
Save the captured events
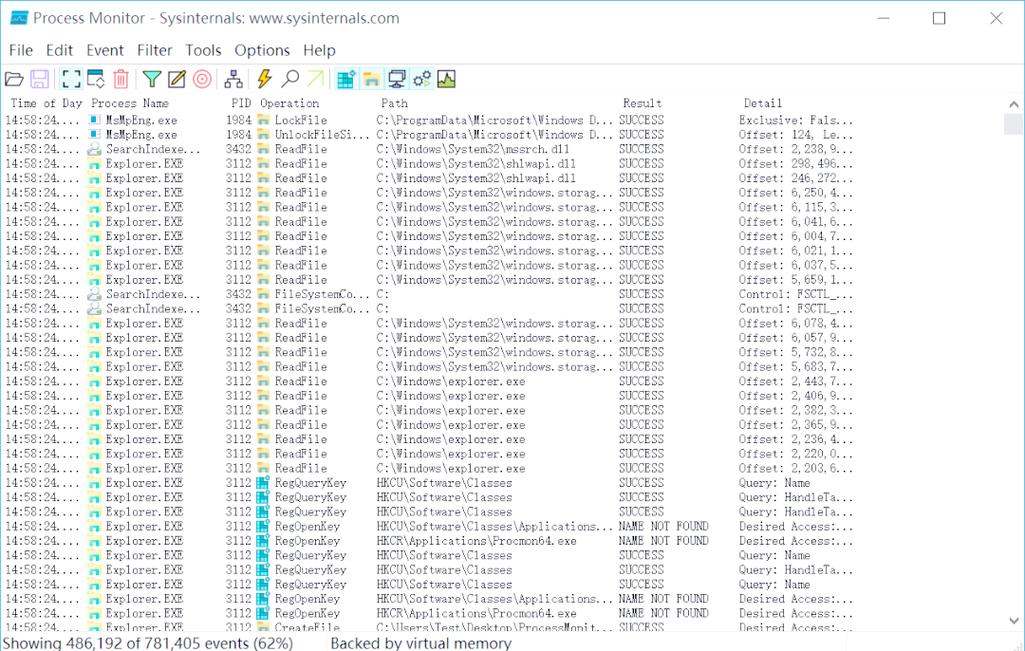(x=38, y=78)
